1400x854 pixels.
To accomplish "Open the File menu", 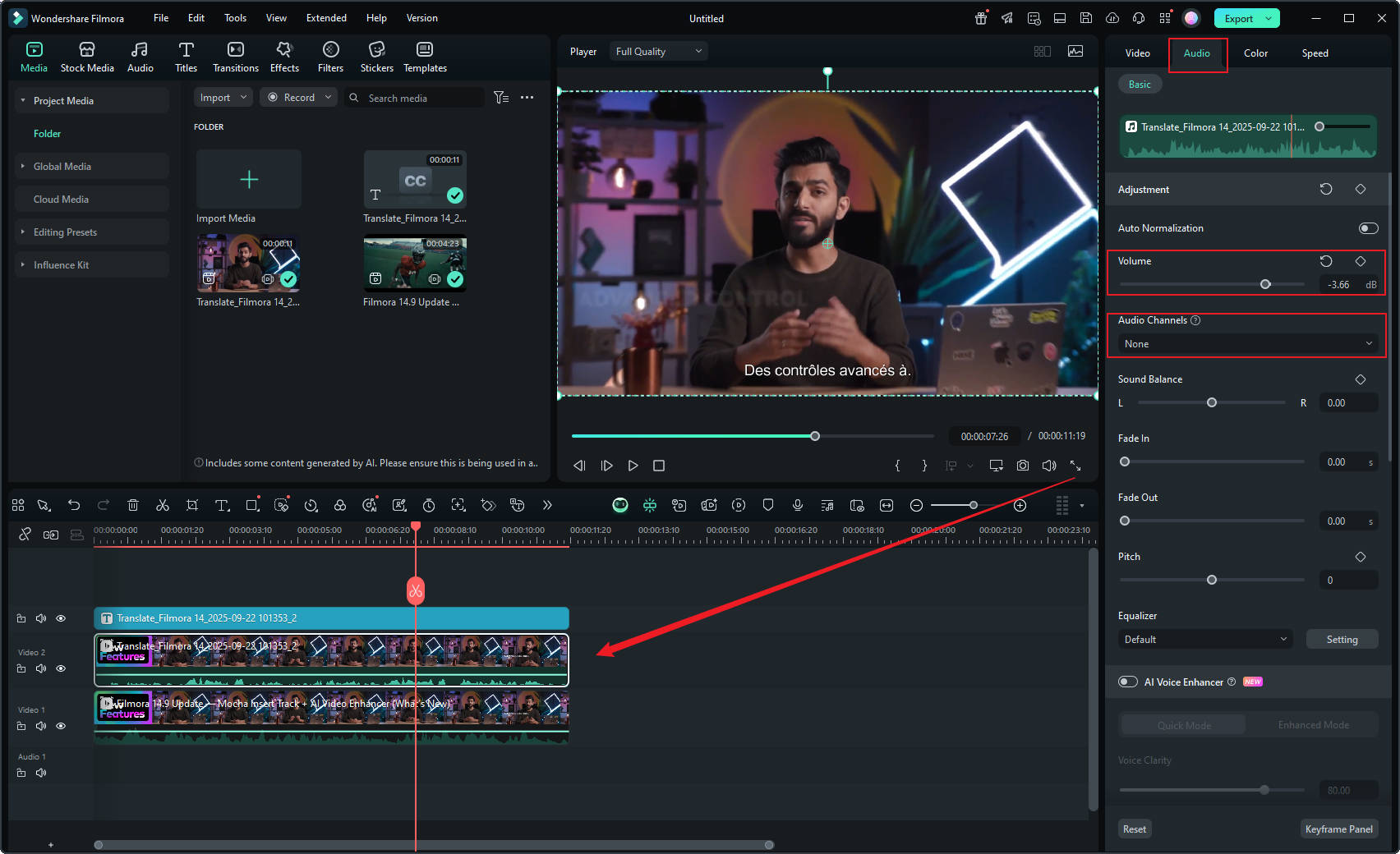I will pos(161,18).
